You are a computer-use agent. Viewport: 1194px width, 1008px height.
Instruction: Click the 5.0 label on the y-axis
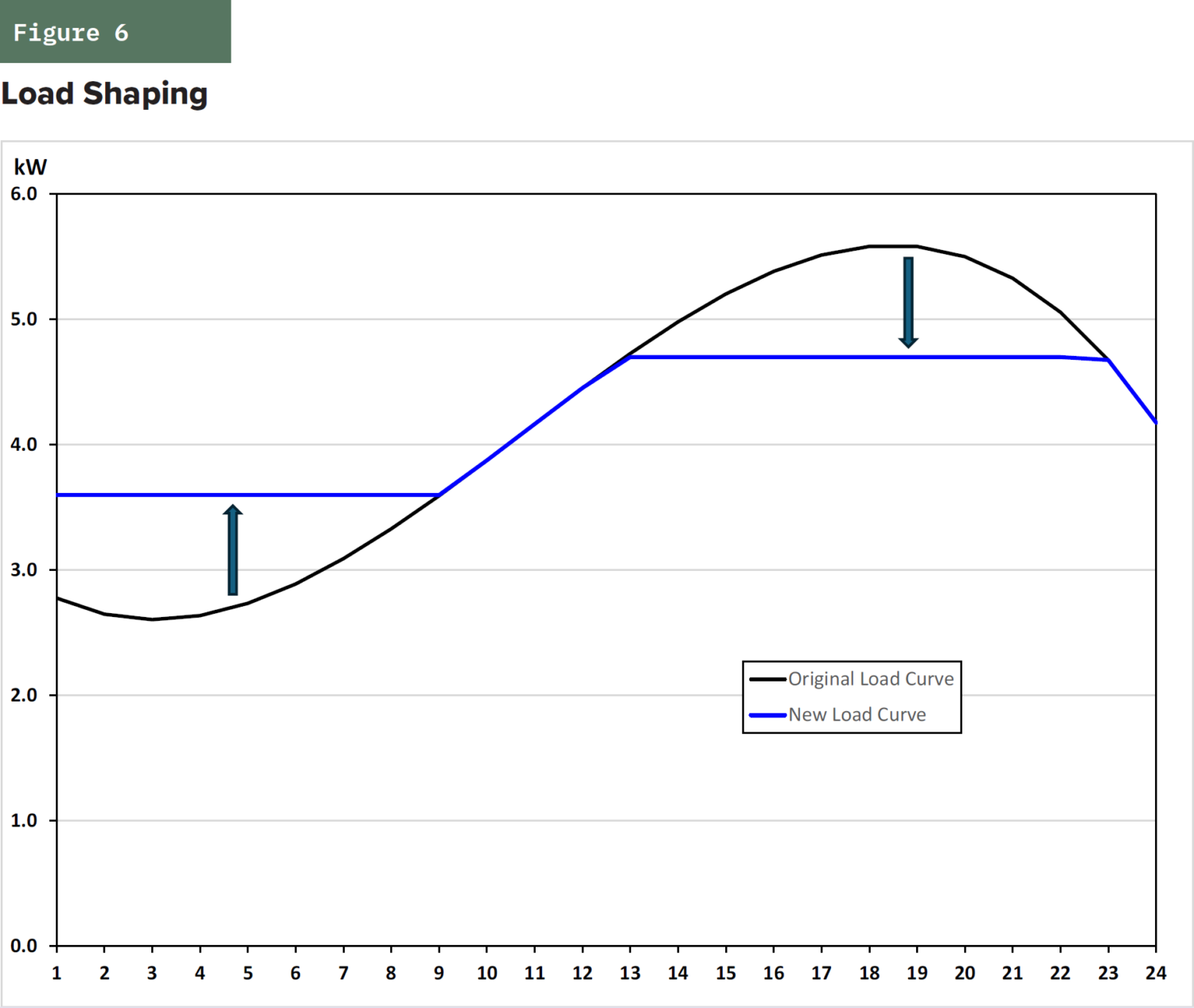click(24, 319)
